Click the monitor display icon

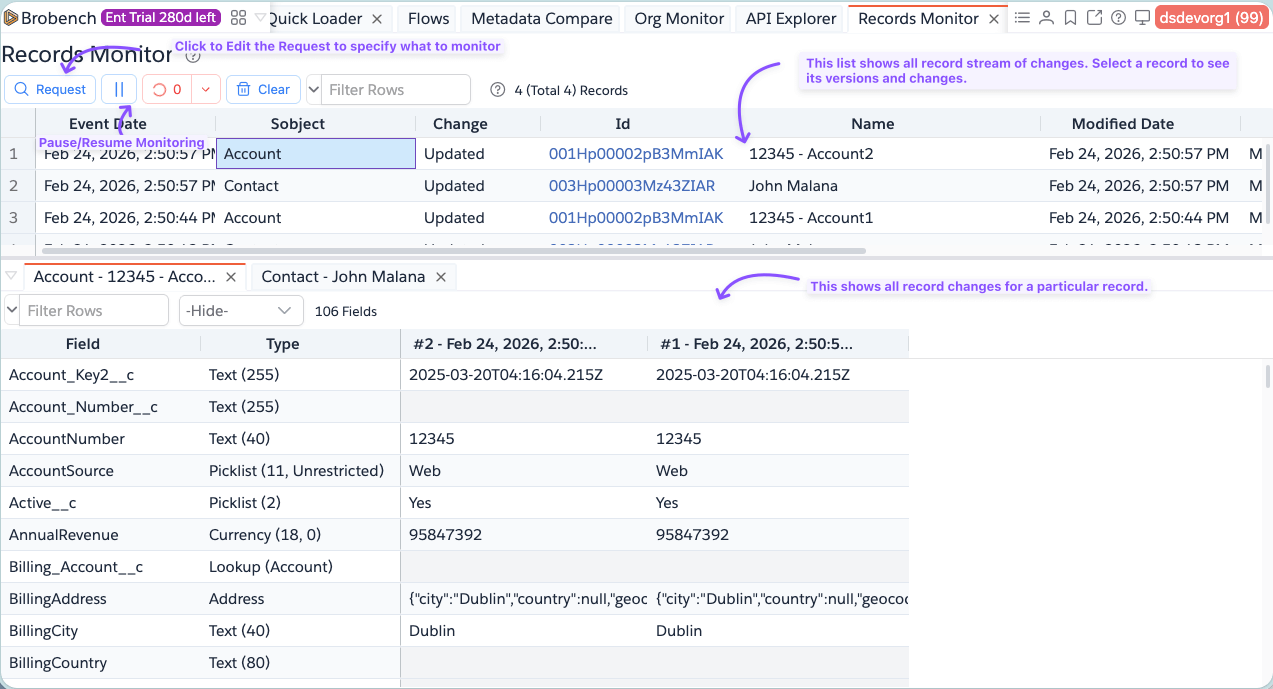tap(1142, 18)
